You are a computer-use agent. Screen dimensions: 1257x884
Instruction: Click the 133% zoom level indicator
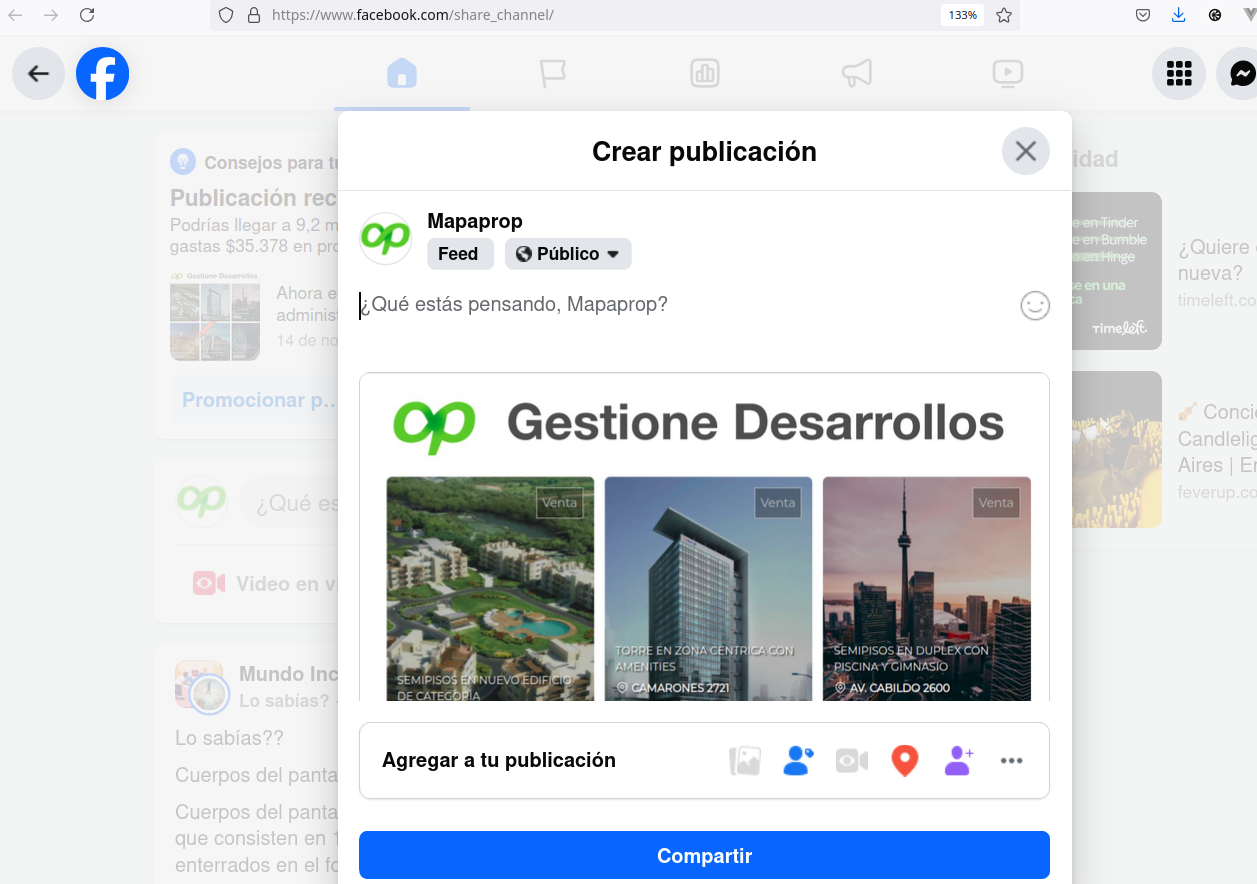click(963, 15)
